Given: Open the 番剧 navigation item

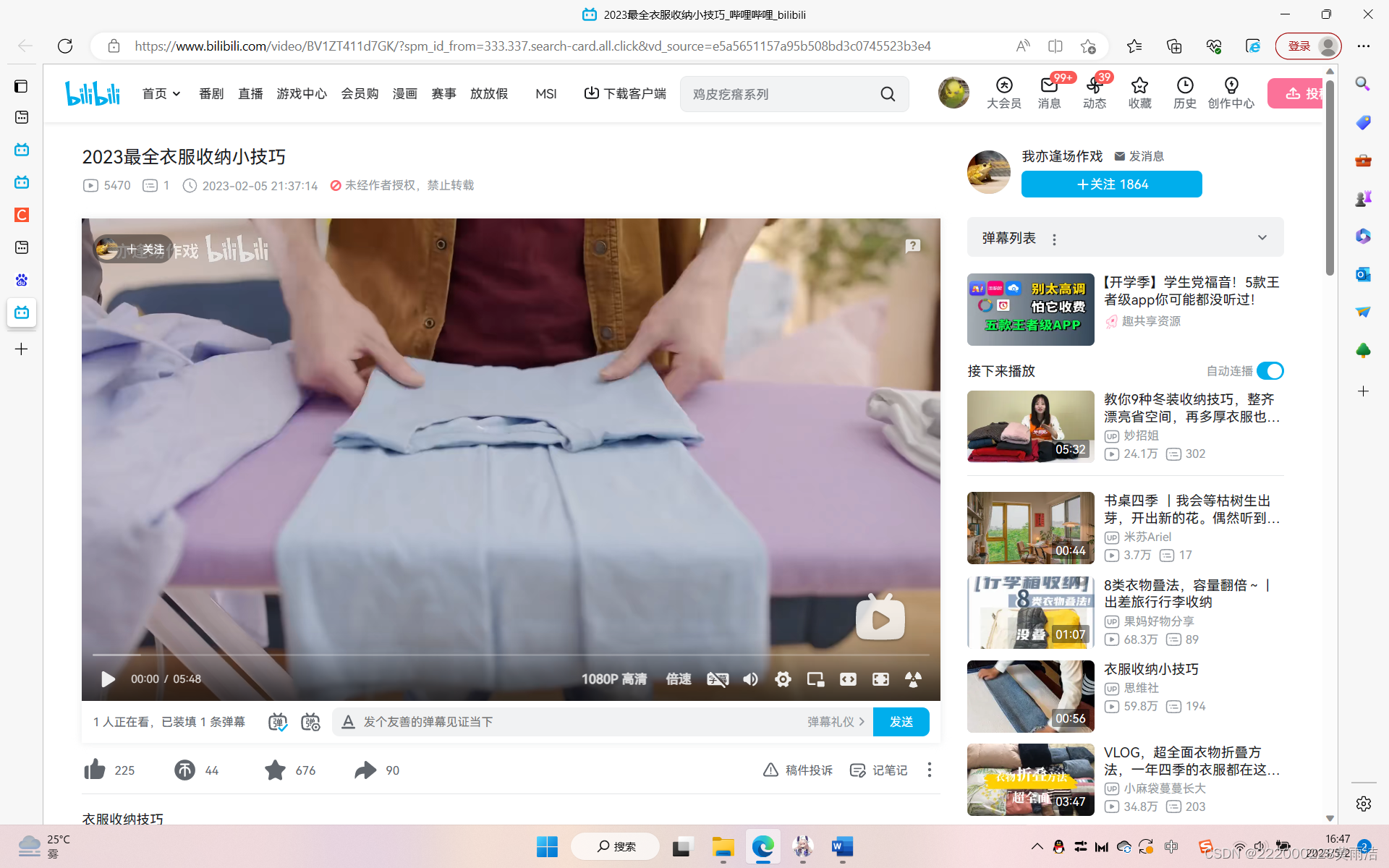Looking at the screenshot, I should tap(211, 94).
